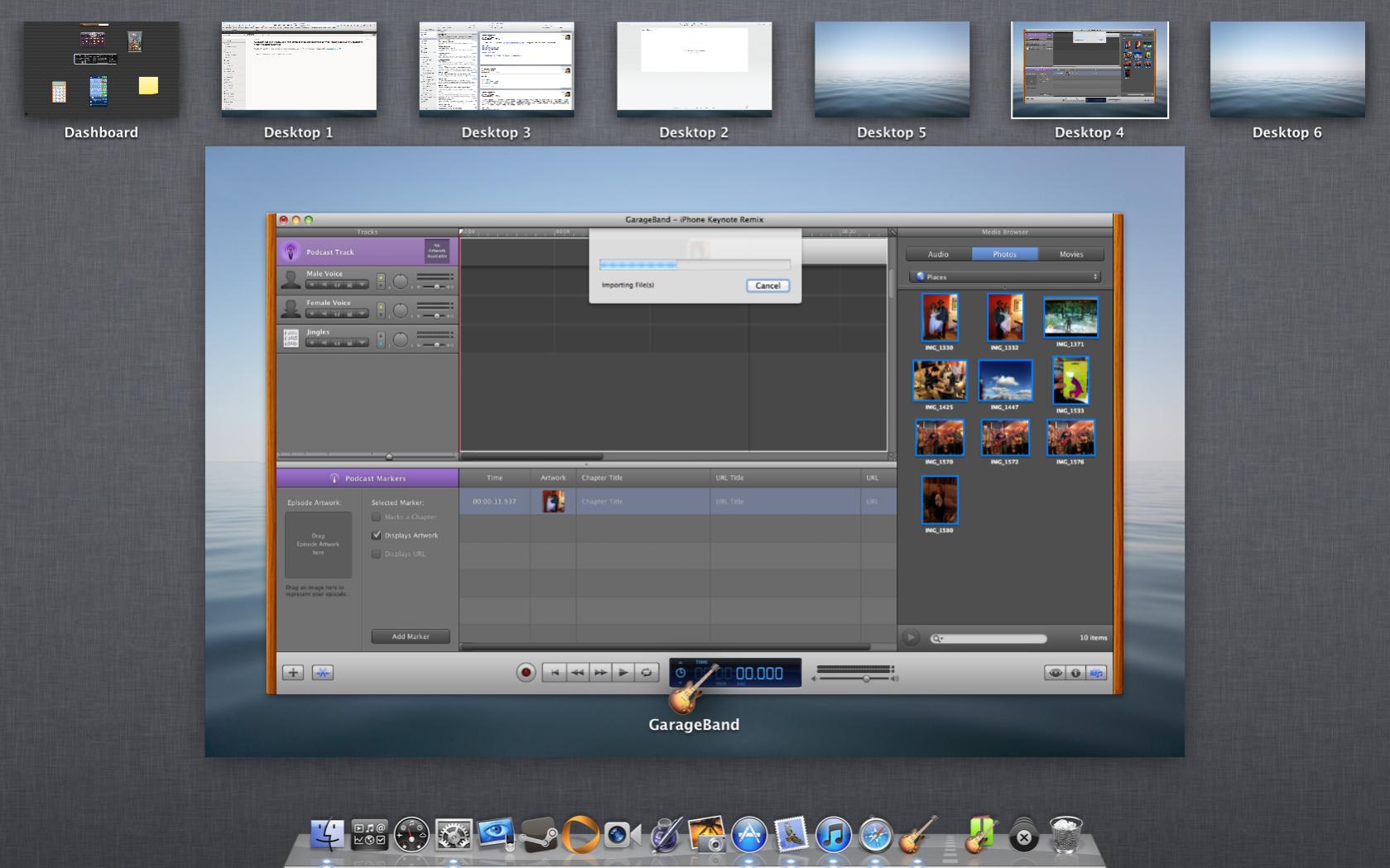
Task: Toggle the Media Browser button
Action: coord(1096,673)
